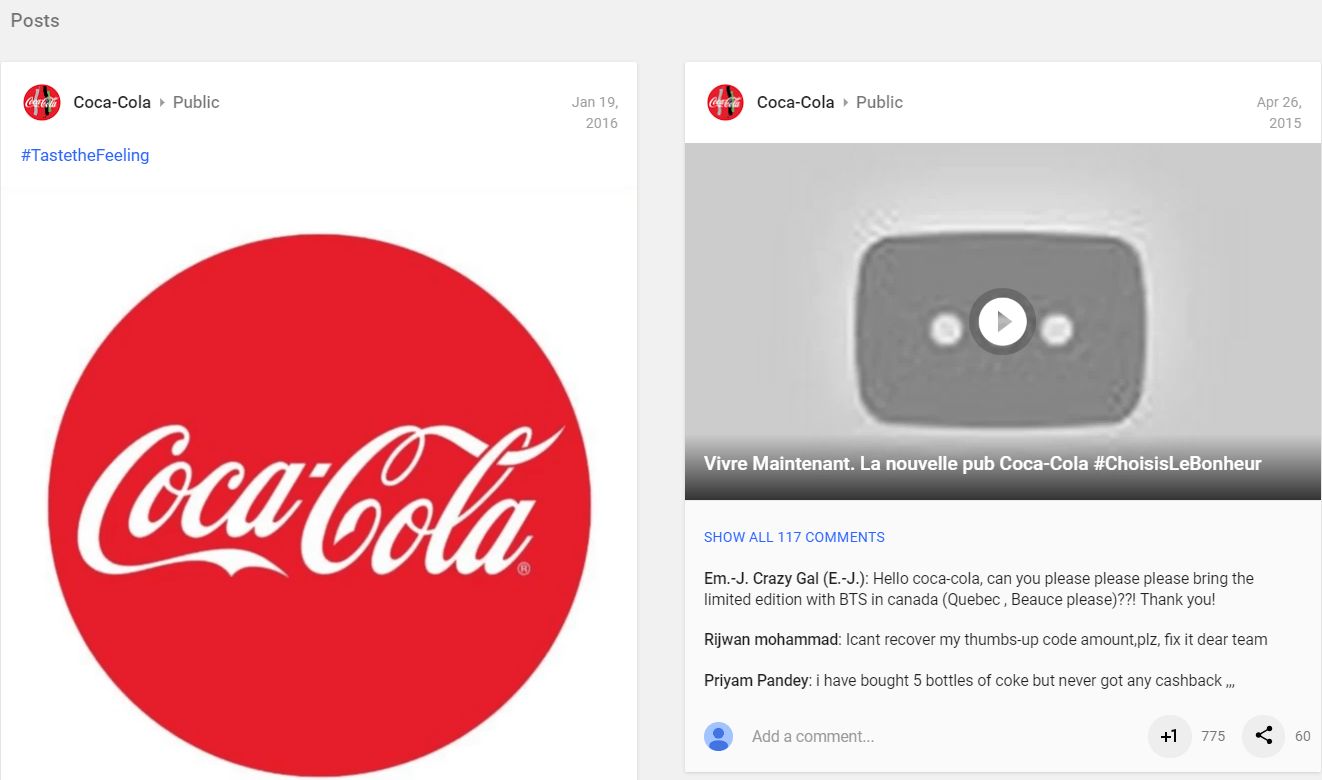Open the Jan 19, 2016 post date link
This screenshot has height=780, width=1322.
595,112
